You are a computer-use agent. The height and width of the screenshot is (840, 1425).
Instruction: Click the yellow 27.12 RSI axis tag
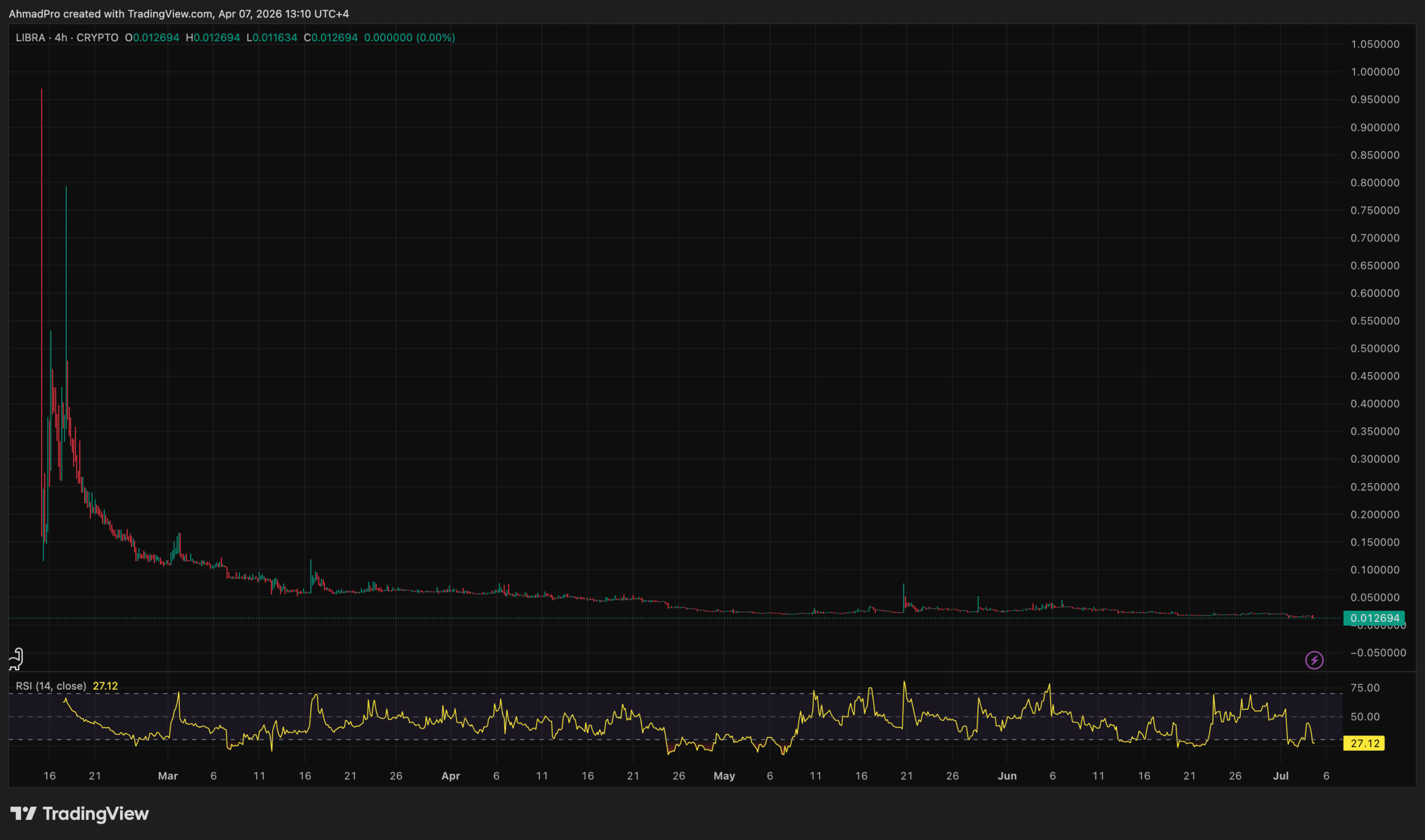(1364, 743)
